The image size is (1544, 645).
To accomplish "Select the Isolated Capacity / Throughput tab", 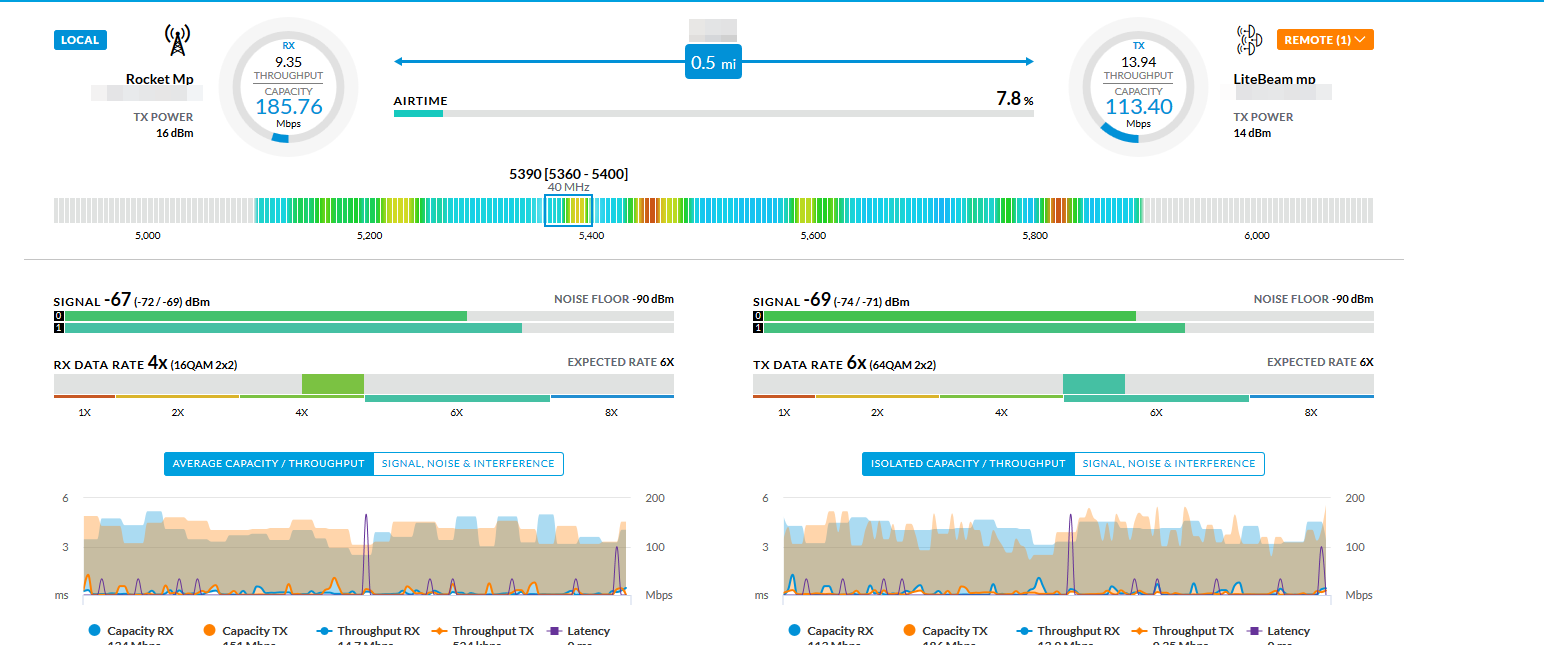I will pyautogui.click(x=968, y=464).
